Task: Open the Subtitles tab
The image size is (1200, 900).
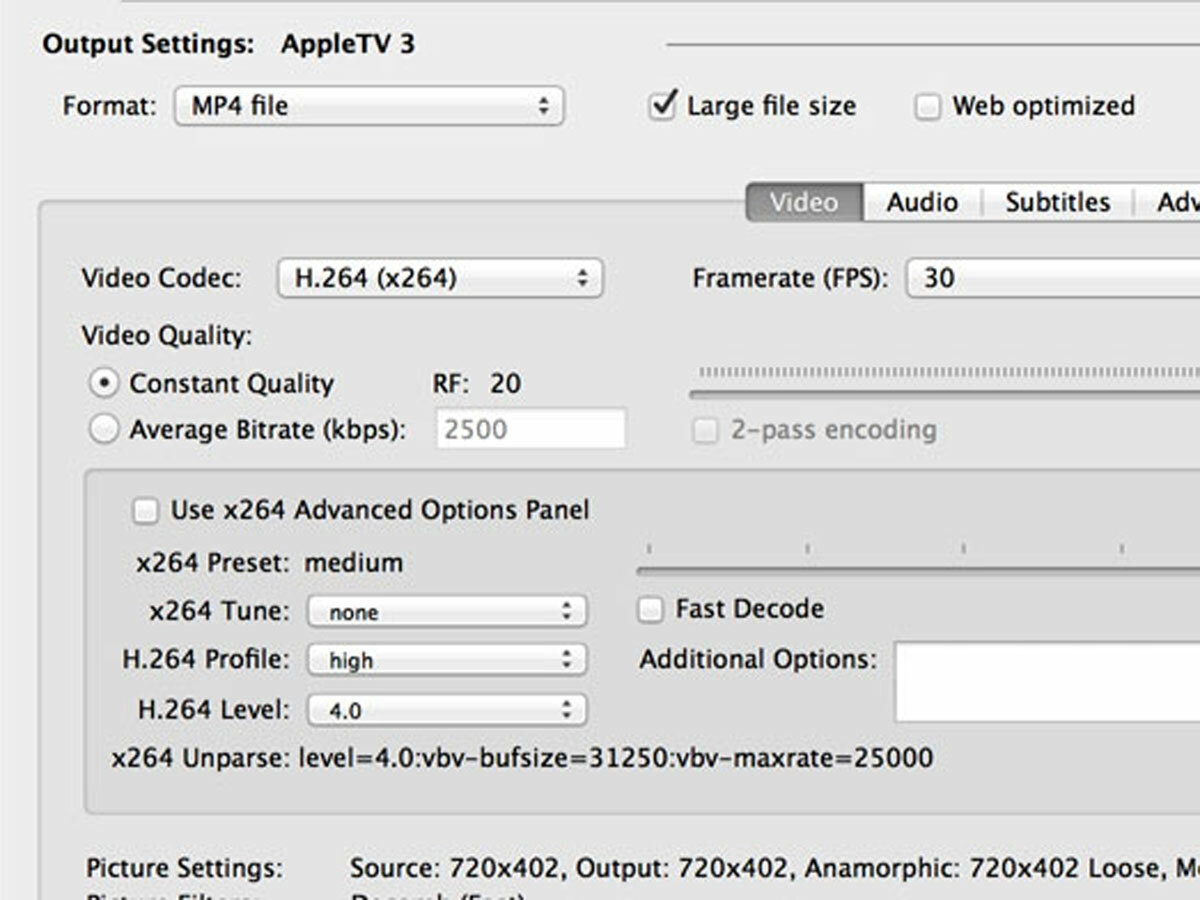Action: 1057,202
